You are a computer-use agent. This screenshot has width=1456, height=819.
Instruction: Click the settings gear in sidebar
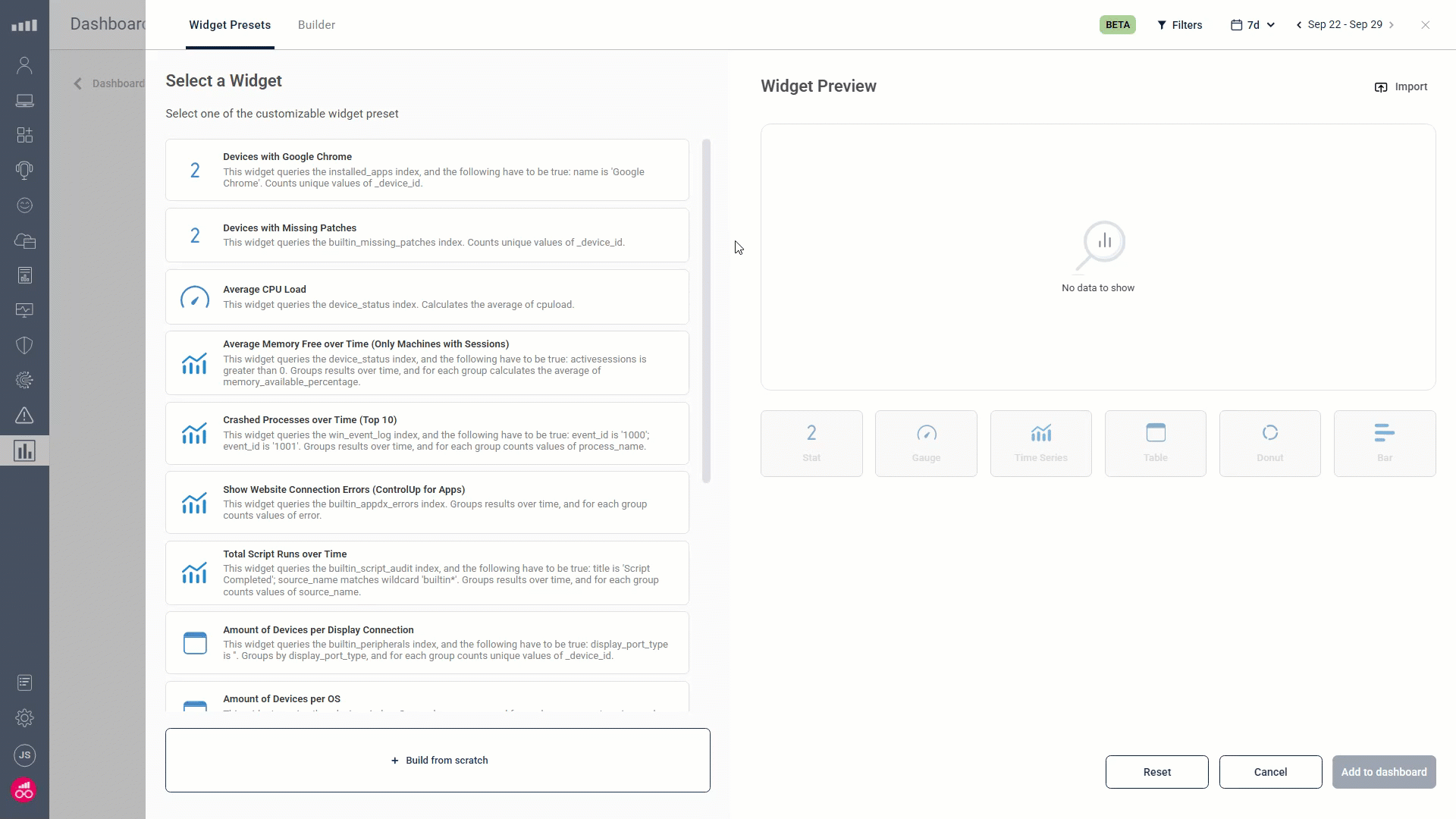tap(24, 718)
